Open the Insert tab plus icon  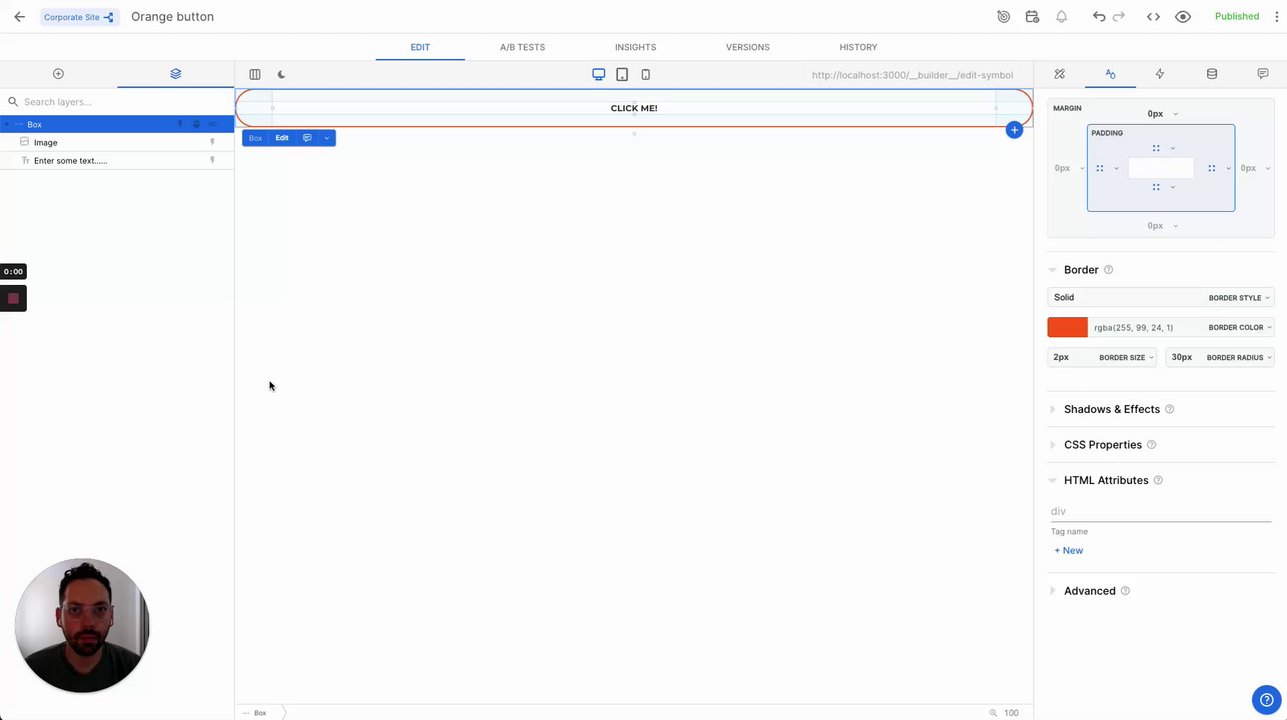point(58,74)
